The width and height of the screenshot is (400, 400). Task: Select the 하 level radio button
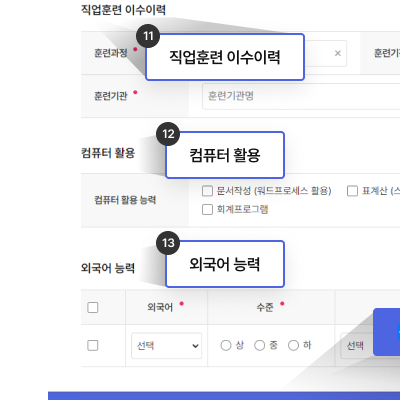(x=293, y=345)
